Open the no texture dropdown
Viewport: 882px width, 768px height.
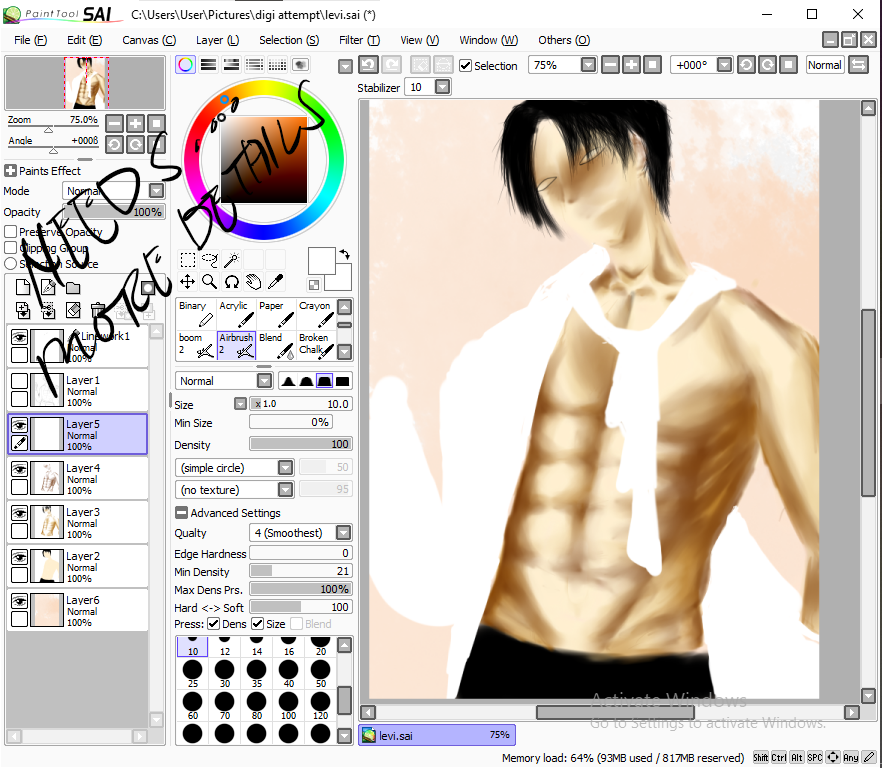286,489
